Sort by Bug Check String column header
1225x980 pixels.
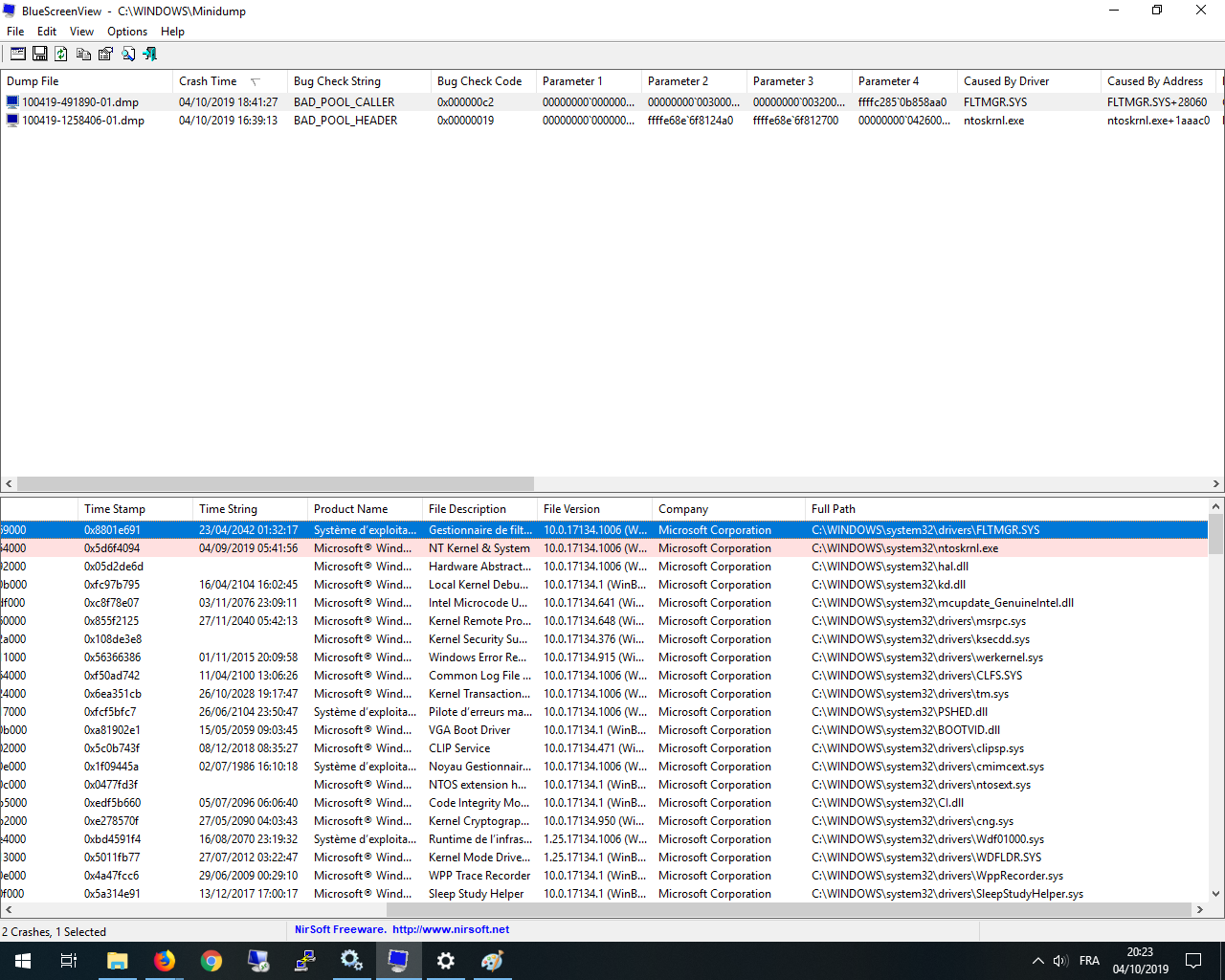[x=359, y=81]
